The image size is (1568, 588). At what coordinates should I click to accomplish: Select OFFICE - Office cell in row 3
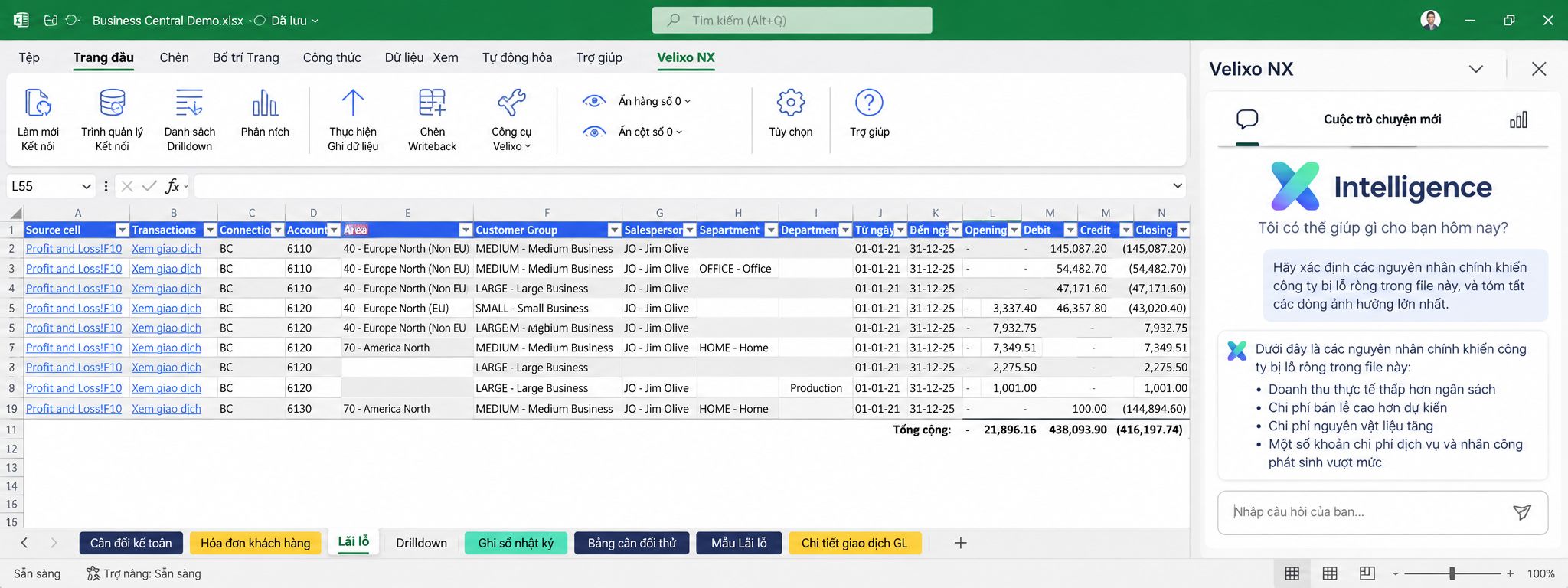pyautogui.click(x=737, y=269)
